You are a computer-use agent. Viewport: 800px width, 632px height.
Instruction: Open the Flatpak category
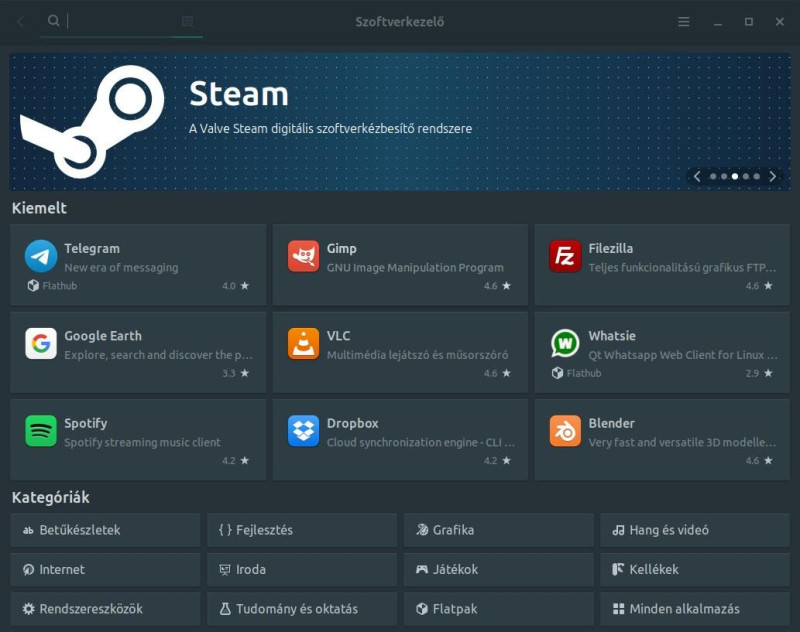click(498, 609)
